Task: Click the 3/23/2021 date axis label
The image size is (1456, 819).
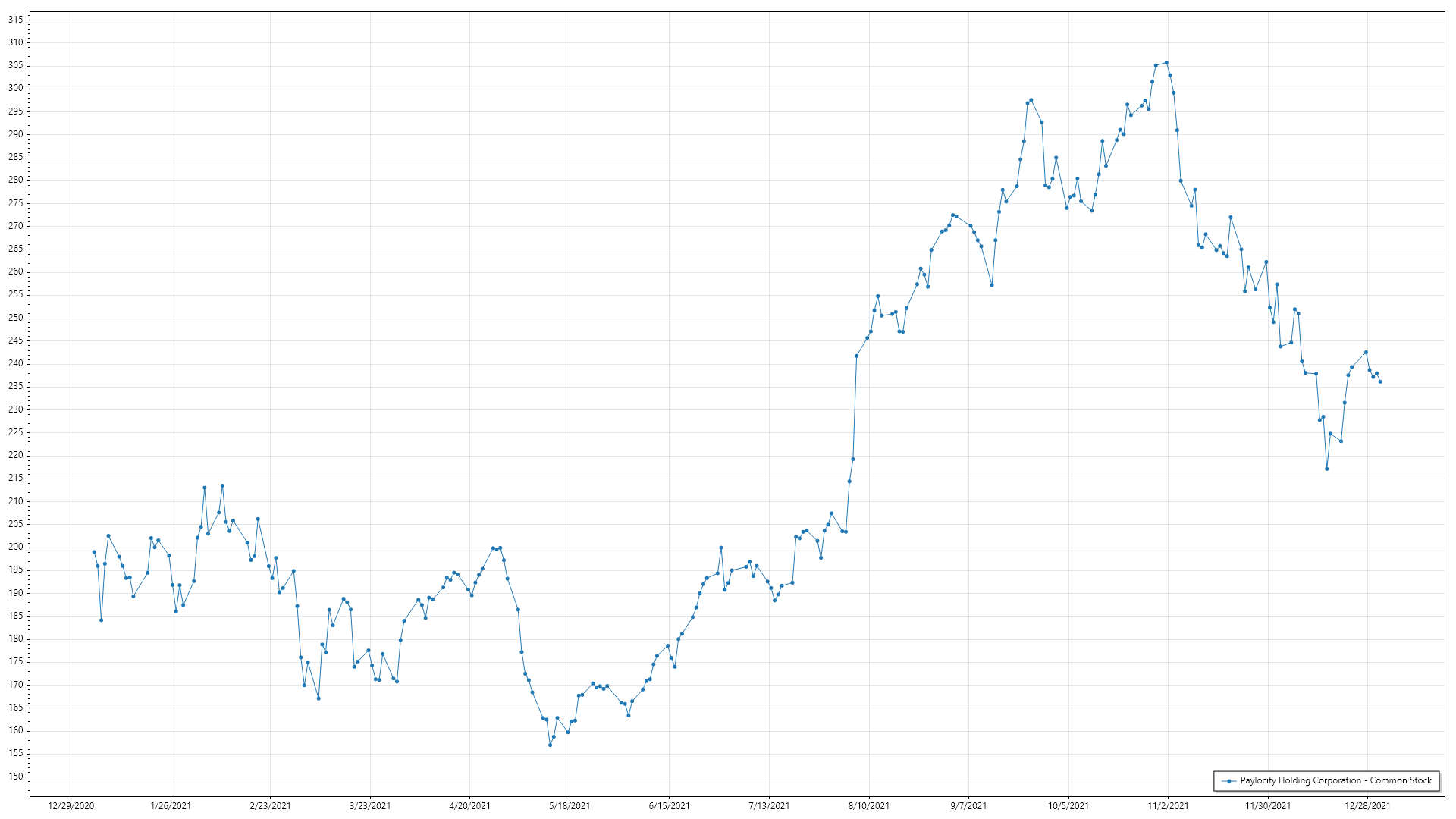Action: [370, 805]
